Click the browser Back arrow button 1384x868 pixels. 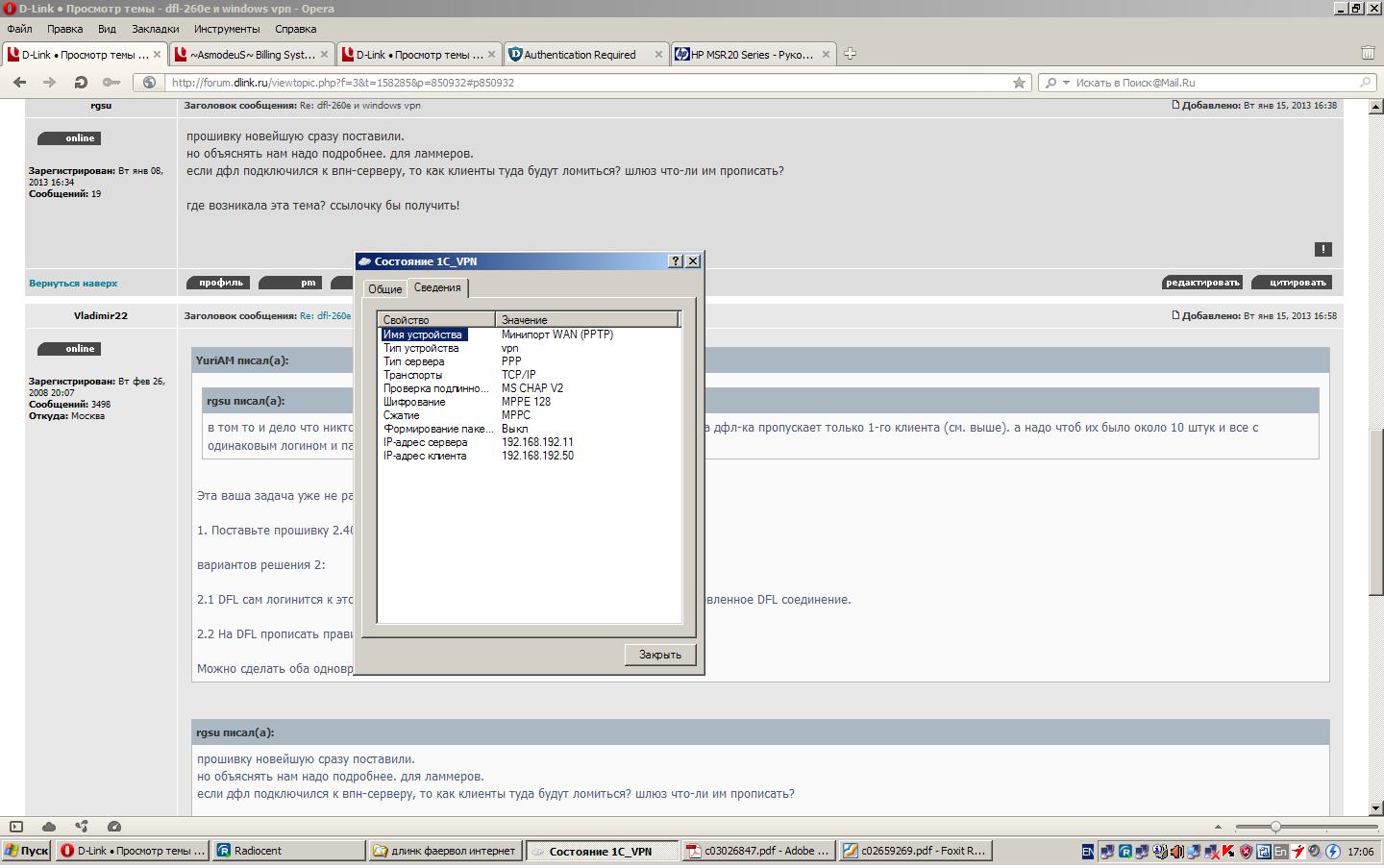19,83
